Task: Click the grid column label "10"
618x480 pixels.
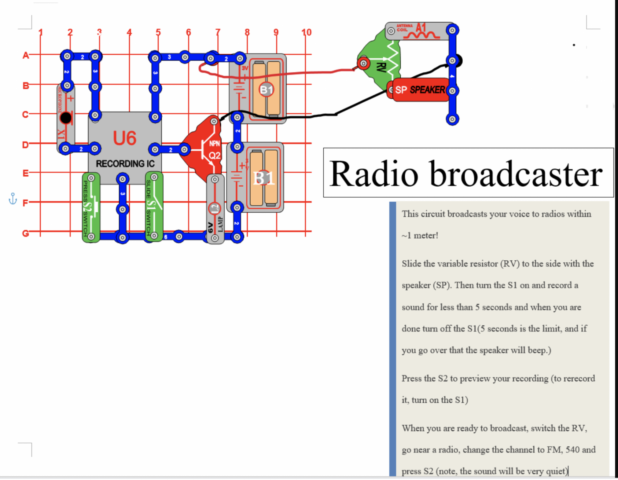Action: [306, 32]
